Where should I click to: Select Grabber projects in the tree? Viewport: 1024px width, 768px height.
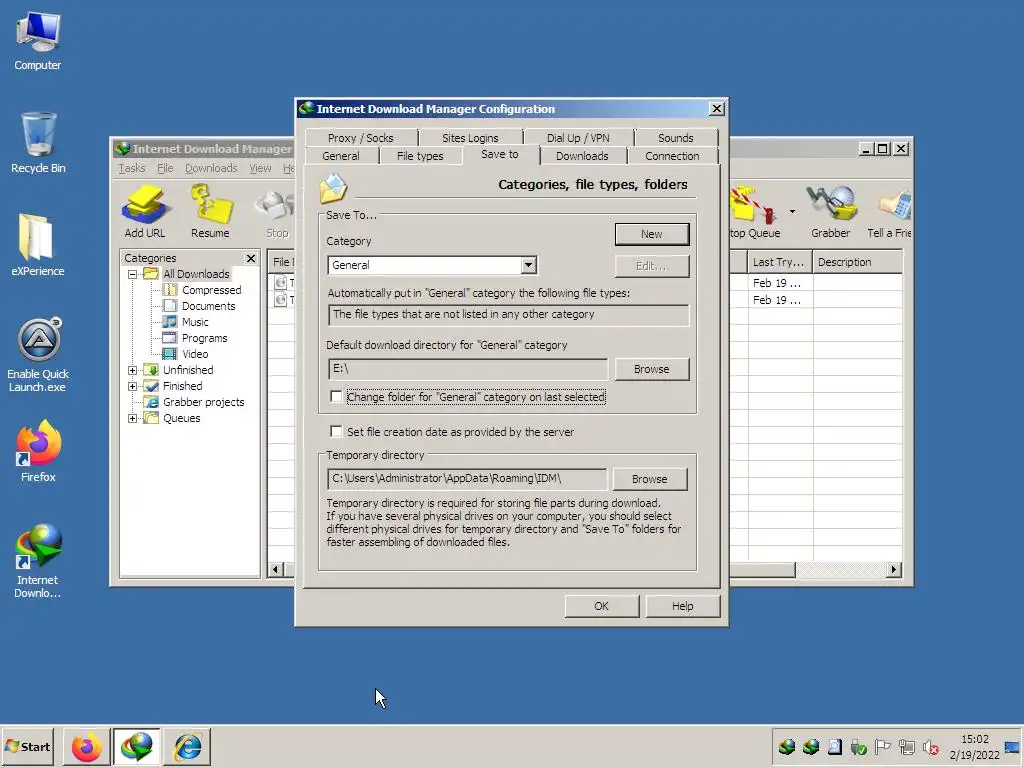pyautogui.click(x=203, y=402)
